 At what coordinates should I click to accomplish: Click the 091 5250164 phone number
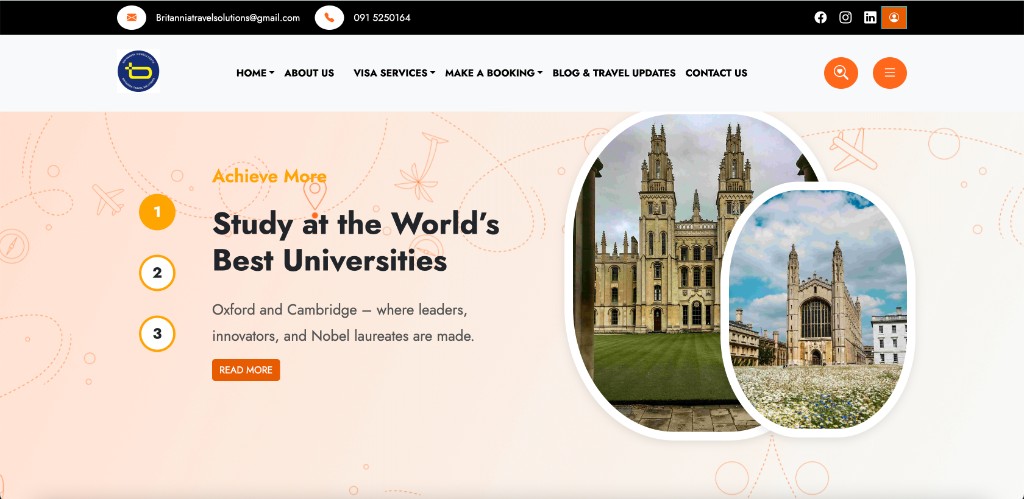382,18
